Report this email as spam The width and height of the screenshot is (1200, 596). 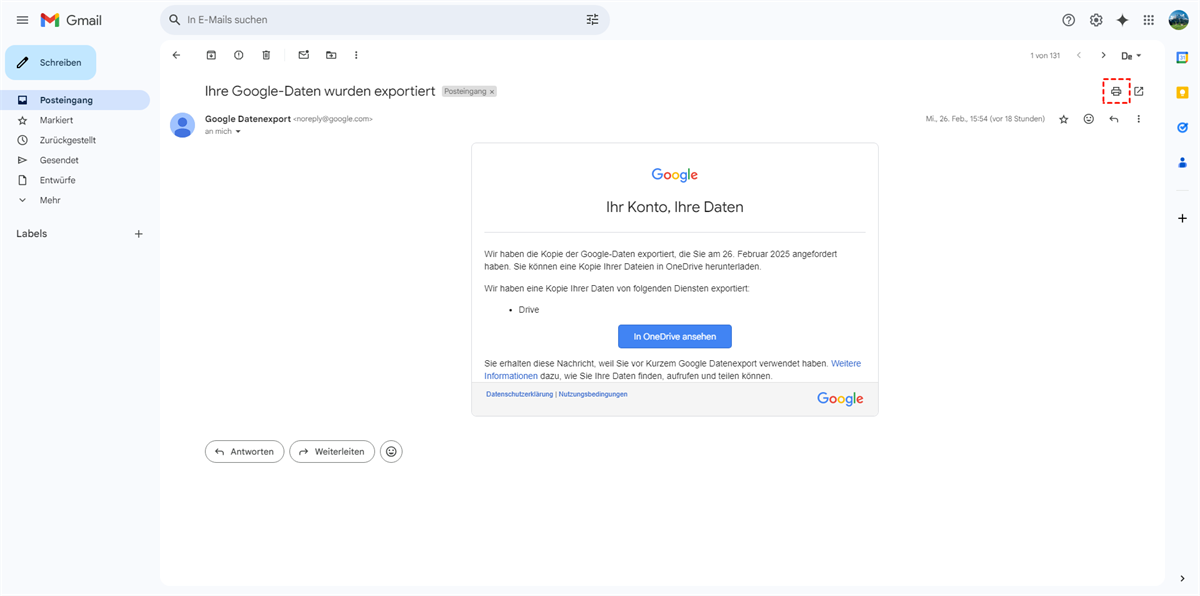click(x=238, y=55)
